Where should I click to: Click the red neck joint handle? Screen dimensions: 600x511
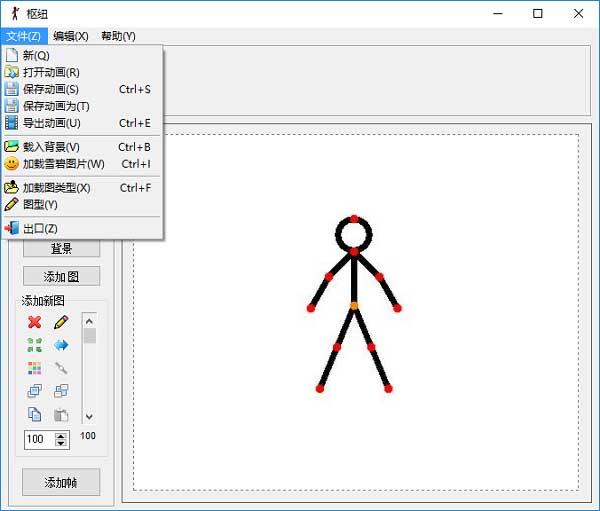point(354,251)
